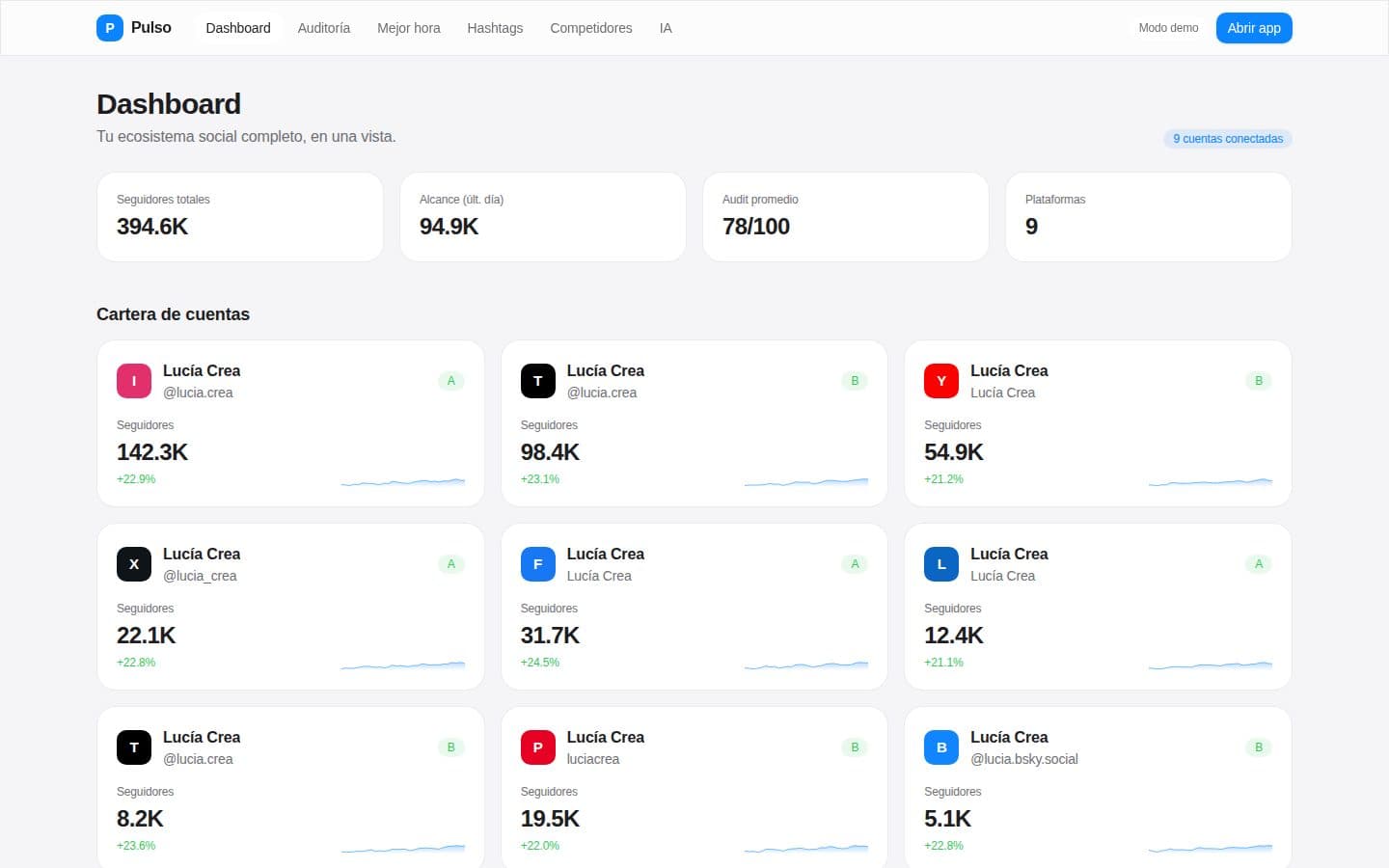1389x868 pixels.
Task: Click the 78/100 Audit promedio value
Action: 756,227
